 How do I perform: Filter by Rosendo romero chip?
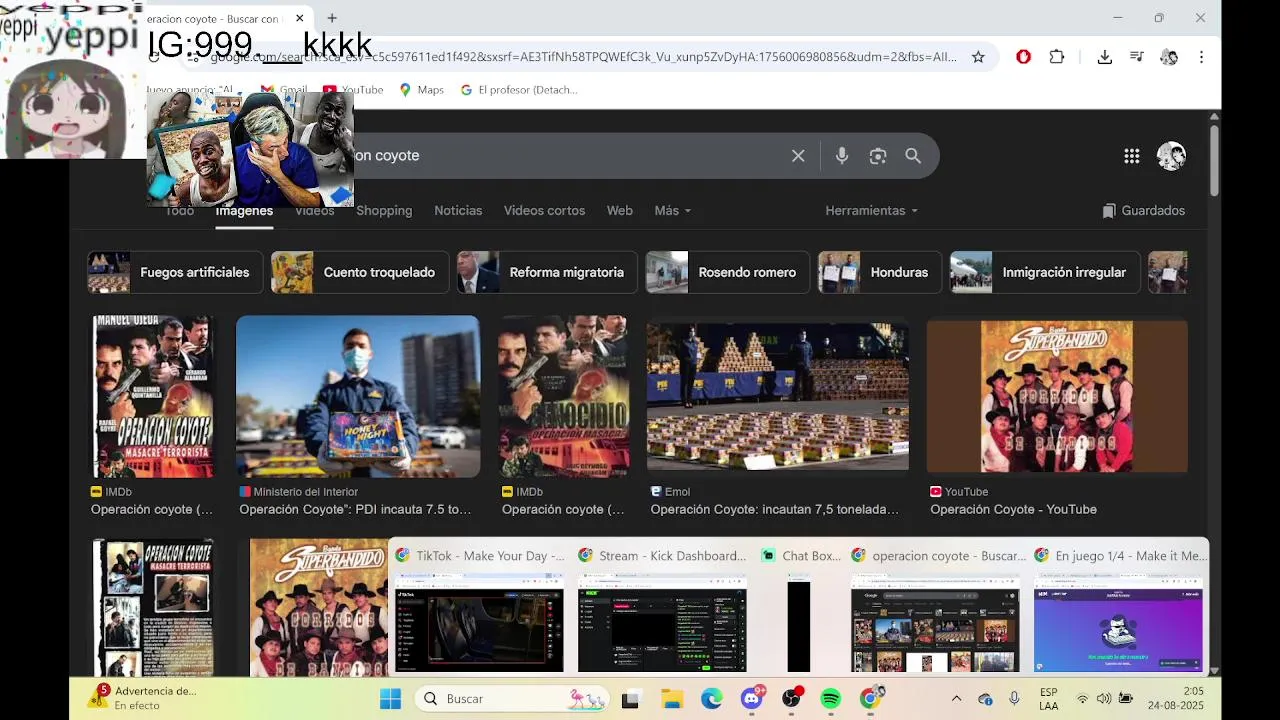click(x=728, y=272)
